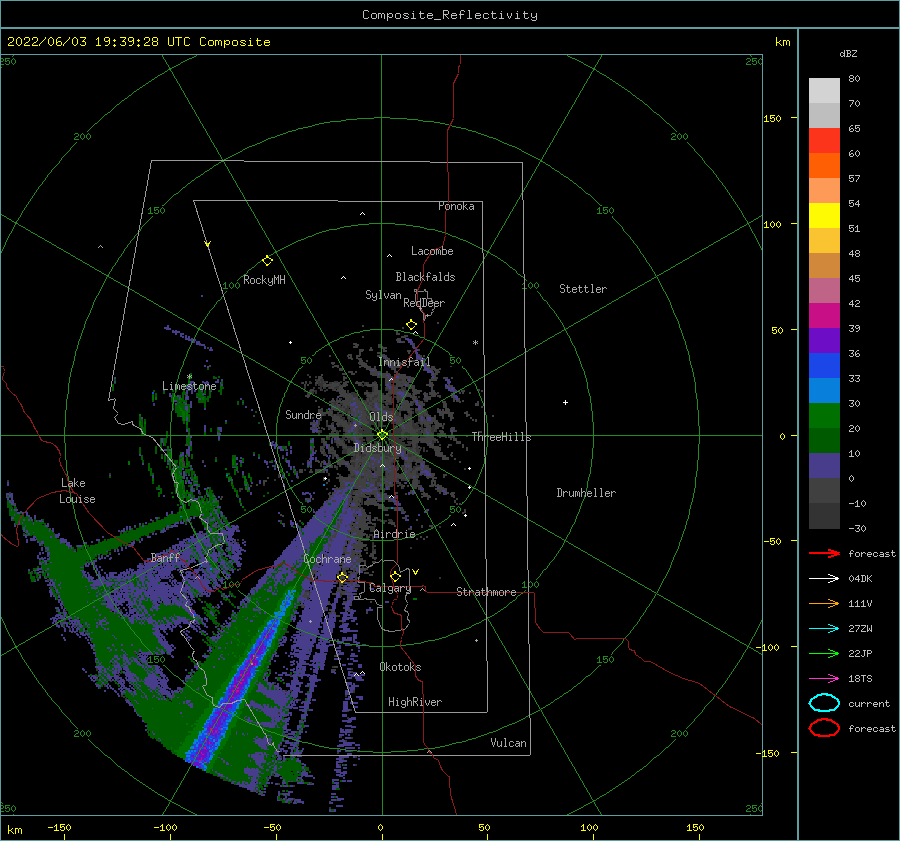Click the RockyMH label
Viewport: 900px width, 841px height.
click(264, 280)
